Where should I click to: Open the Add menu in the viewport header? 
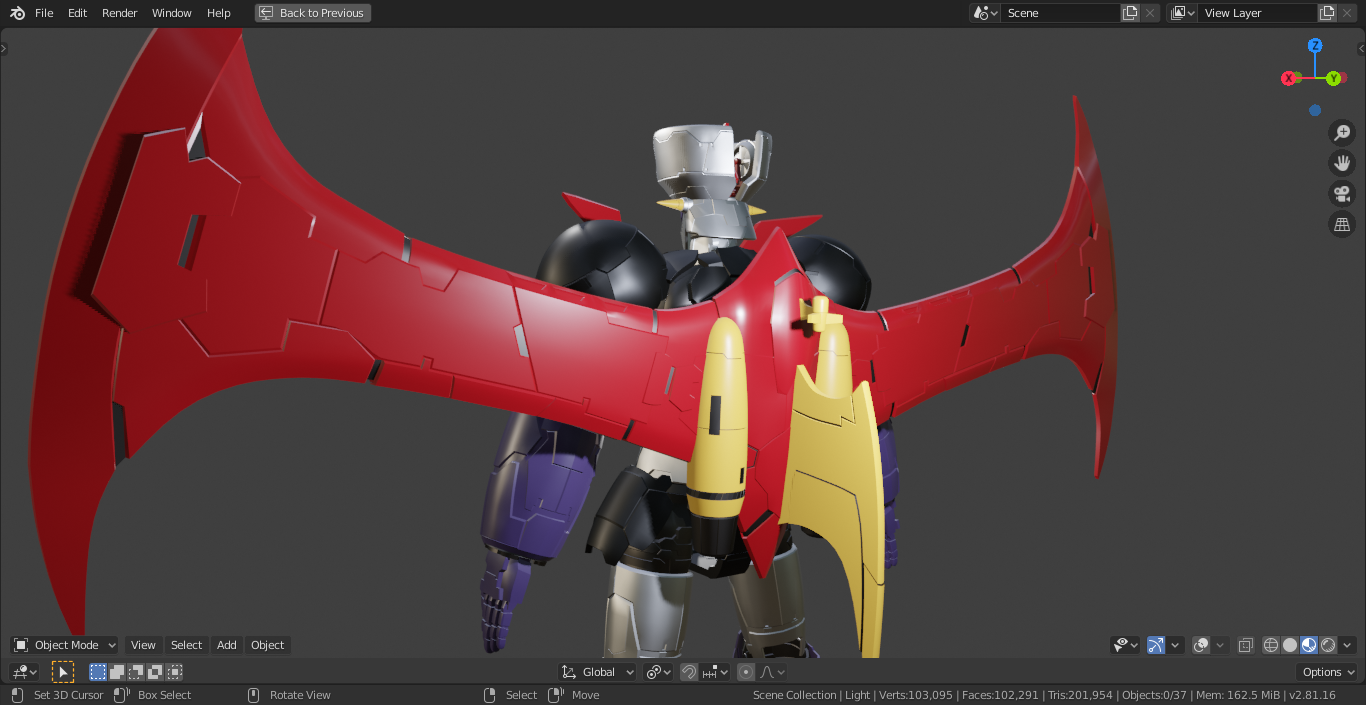coord(227,645)
